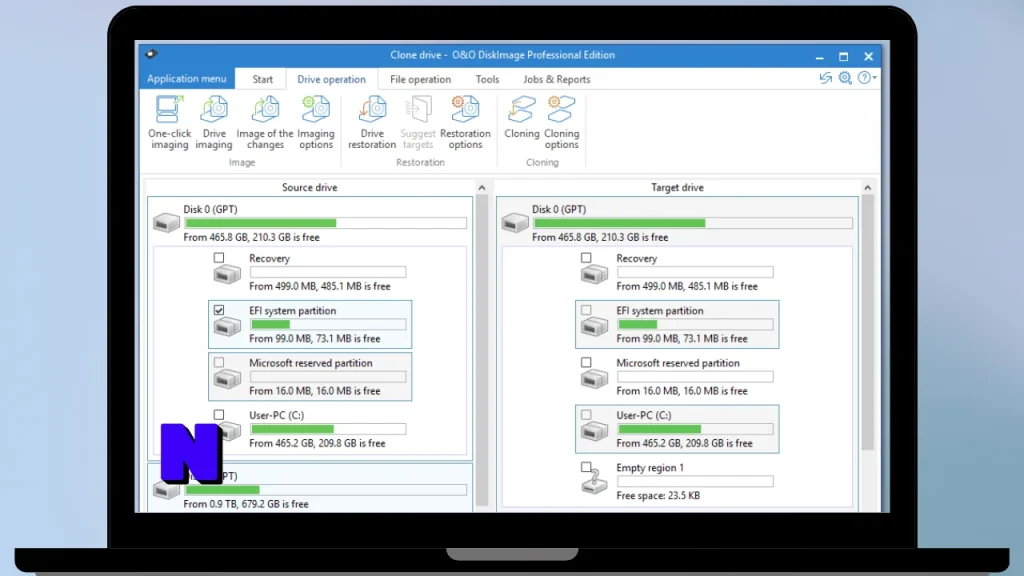The height and width of the screenshot is (576, 1024).
Task: Collapse Source drive panel with up arrow
Action: pos(482,187)
